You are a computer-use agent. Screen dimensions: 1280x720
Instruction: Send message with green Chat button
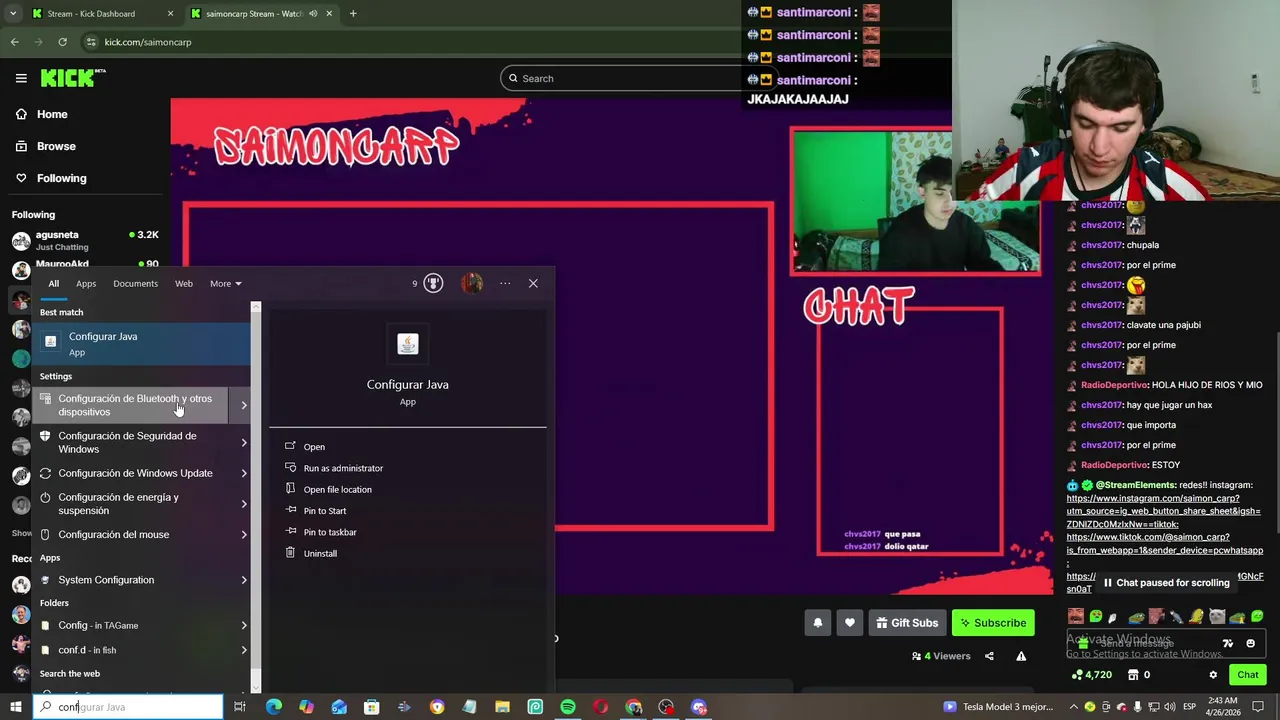pos(1248,675)
